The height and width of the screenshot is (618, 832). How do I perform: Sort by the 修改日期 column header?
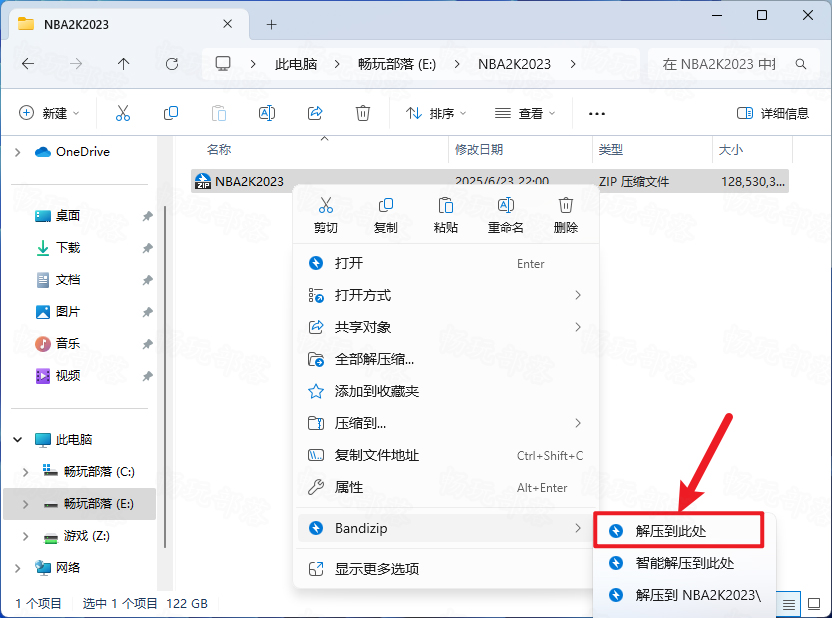click(521, 150)
